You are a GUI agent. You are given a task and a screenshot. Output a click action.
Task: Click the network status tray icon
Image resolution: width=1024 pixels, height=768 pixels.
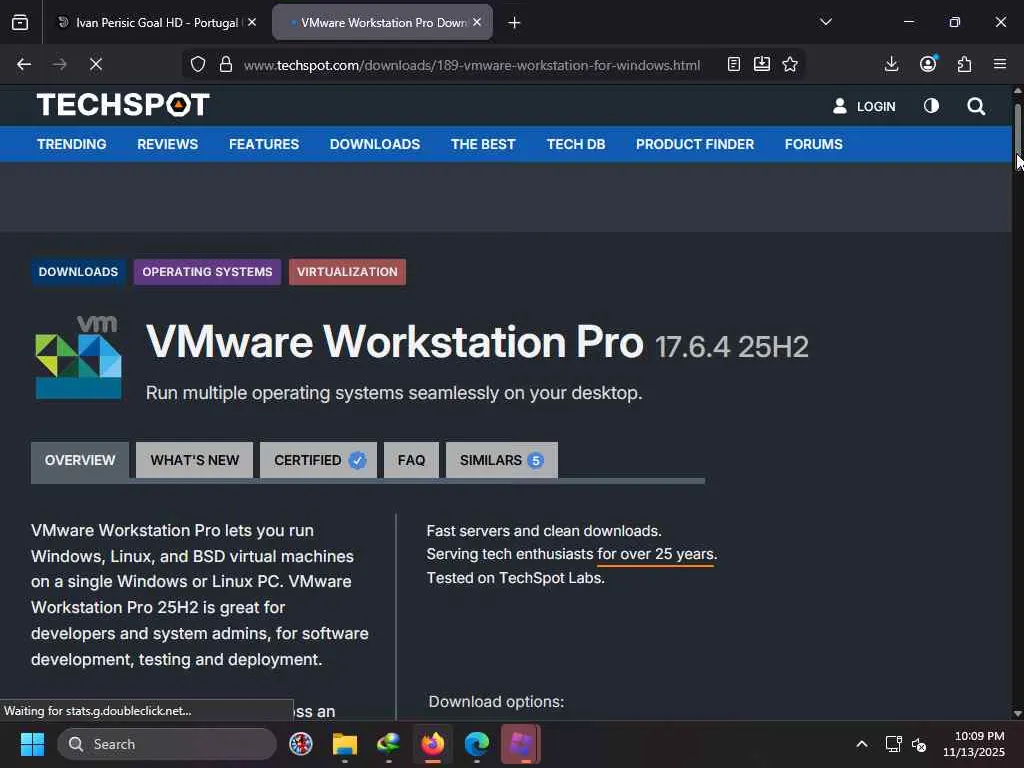(893, 744)
